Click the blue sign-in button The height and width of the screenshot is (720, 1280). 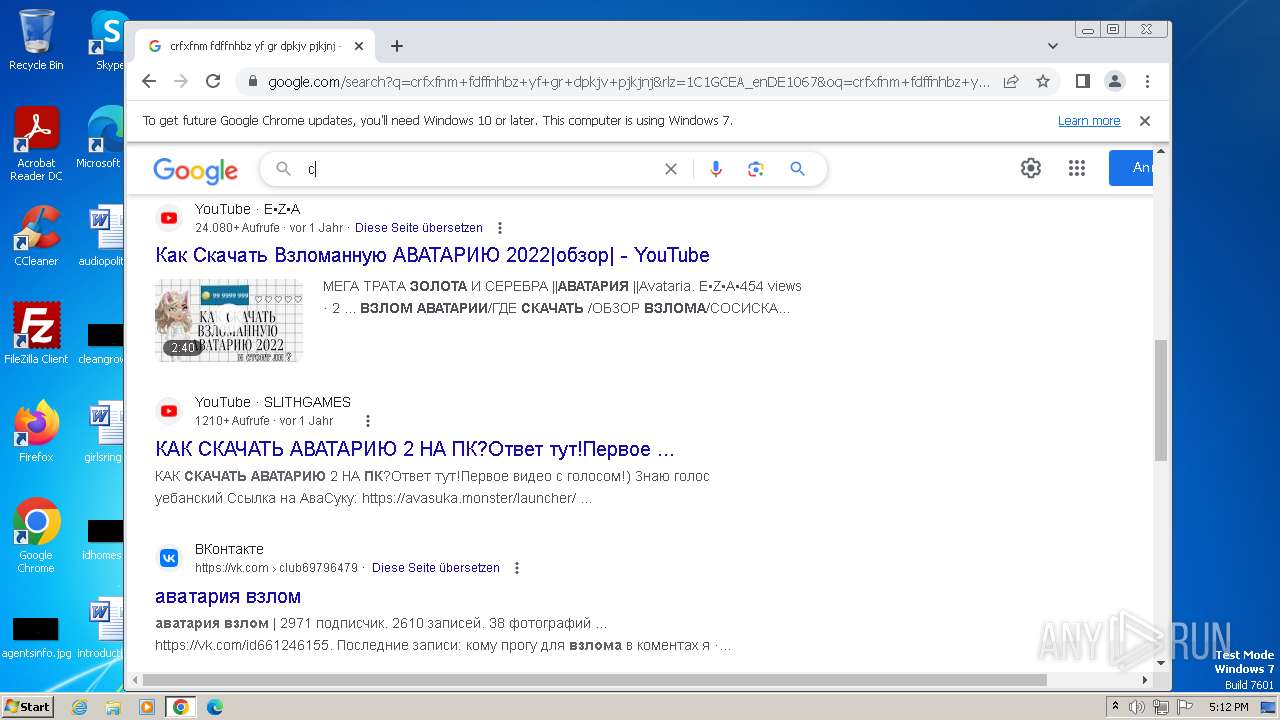1131,168
